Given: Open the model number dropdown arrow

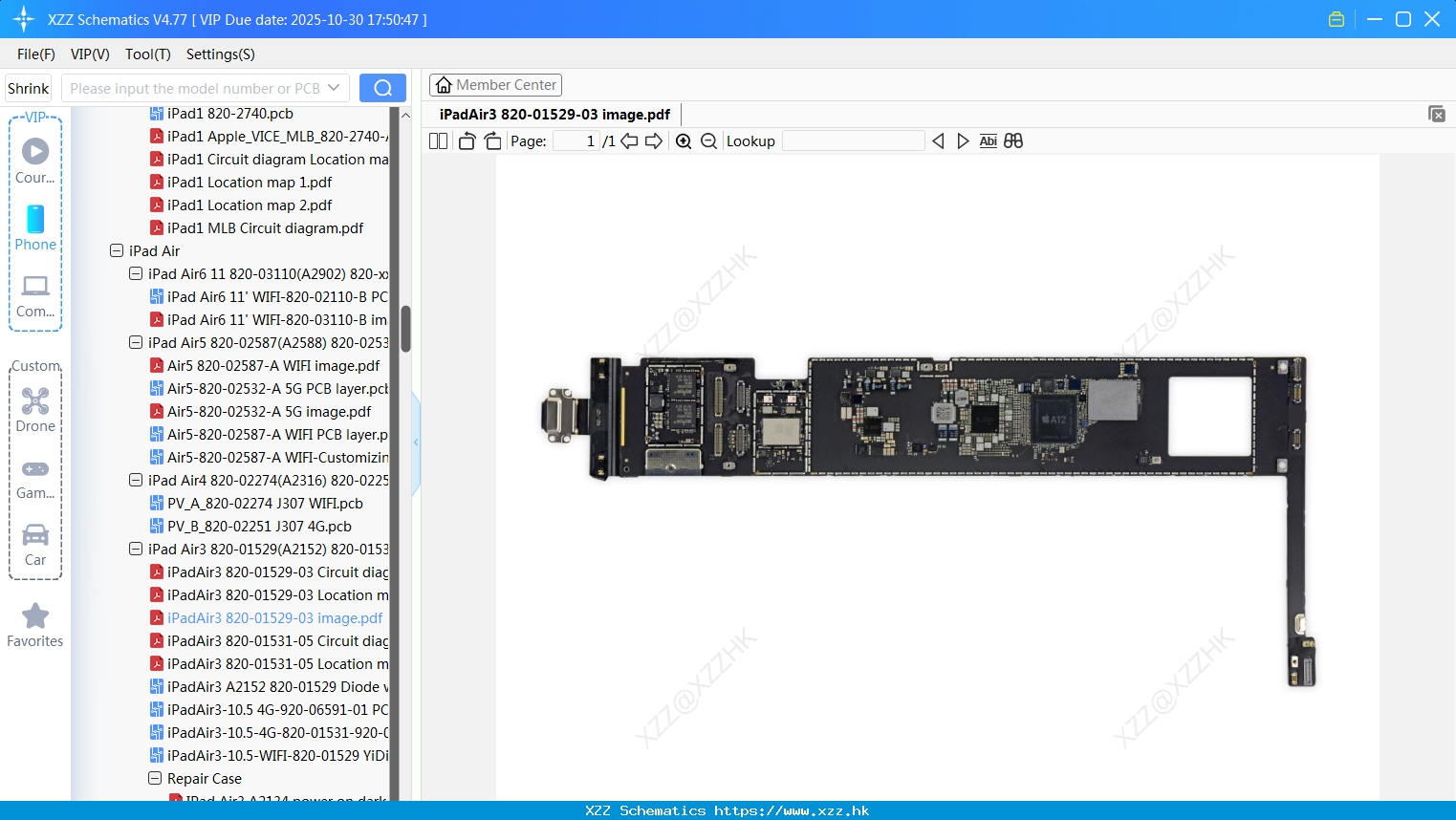Looking at the screenshot, I should coord(334,88).
